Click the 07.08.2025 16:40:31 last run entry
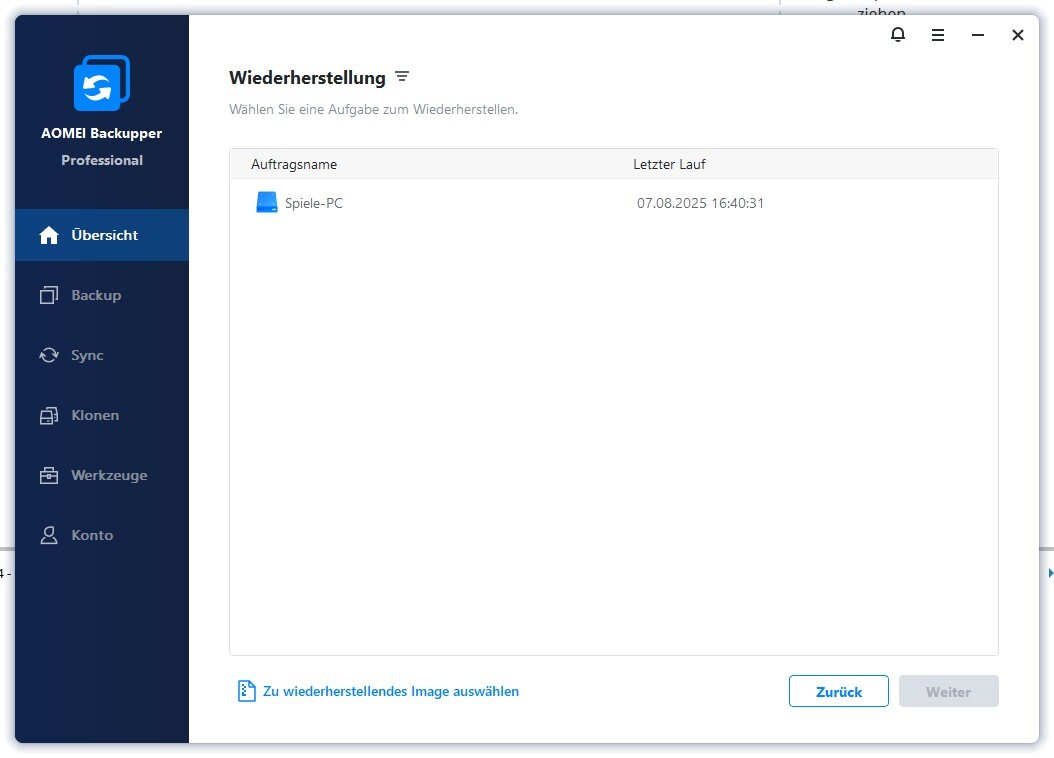This screenshot has width=1054, height=758. click(x=700, y=203)
